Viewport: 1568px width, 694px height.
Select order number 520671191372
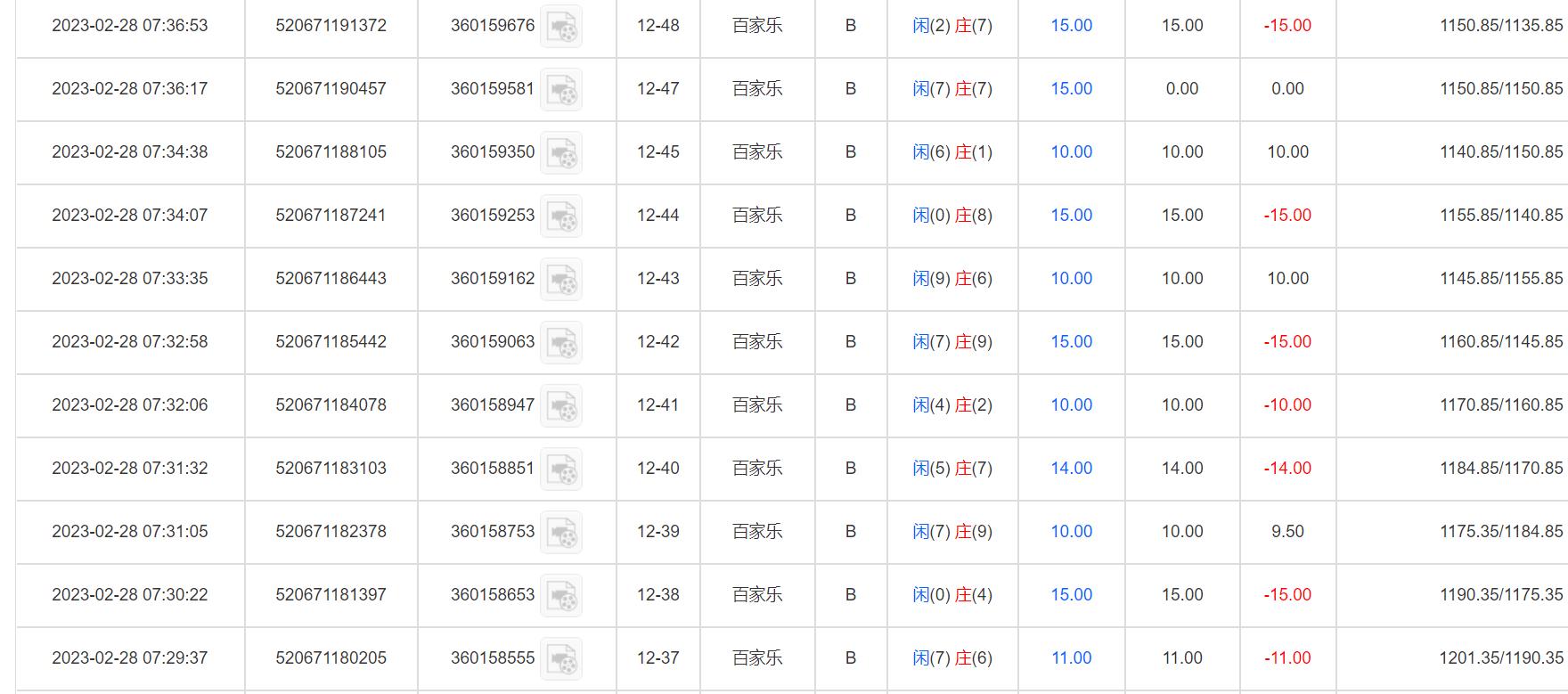pos(331,26)
